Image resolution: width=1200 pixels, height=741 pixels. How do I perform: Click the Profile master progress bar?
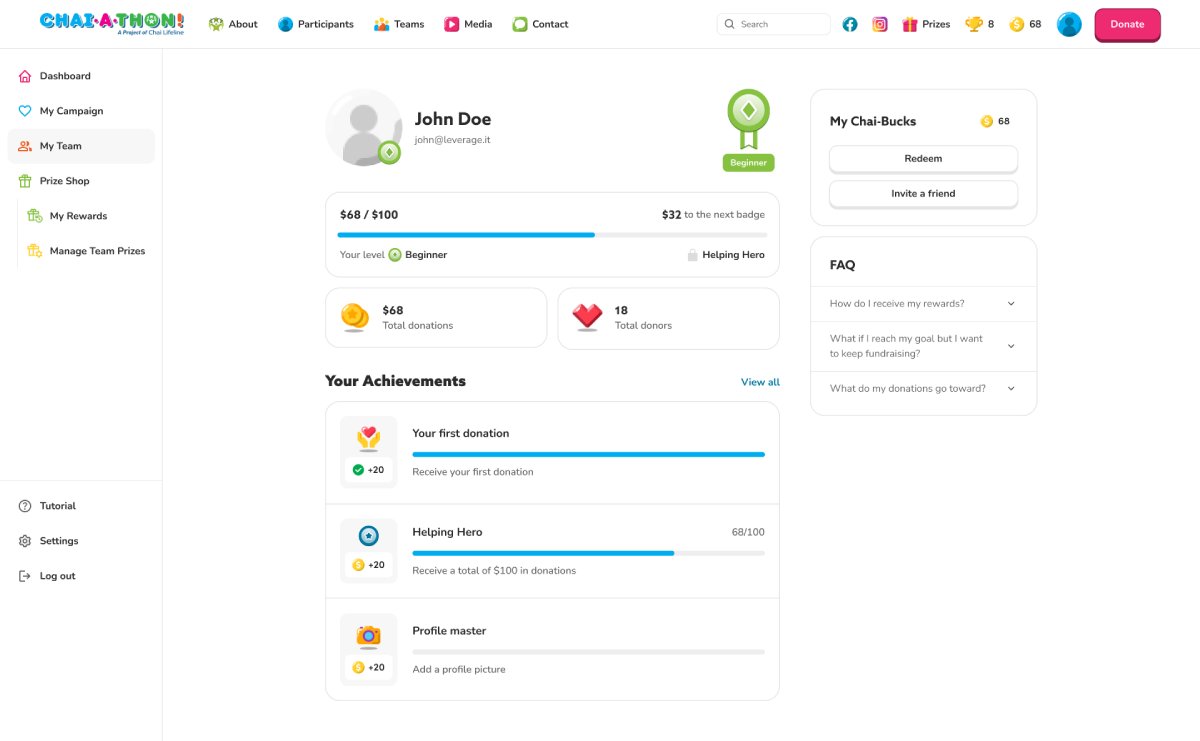(x=588, y=652)
